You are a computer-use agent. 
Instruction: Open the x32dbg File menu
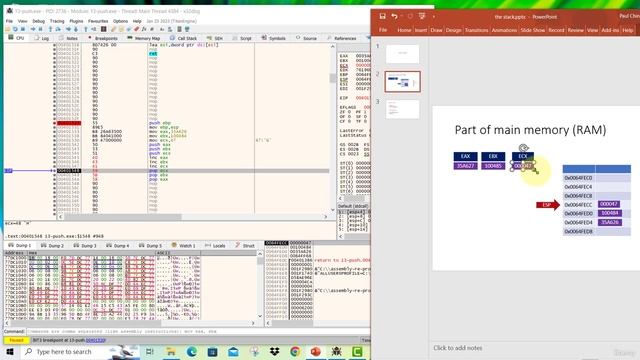[x=9, y=21]
